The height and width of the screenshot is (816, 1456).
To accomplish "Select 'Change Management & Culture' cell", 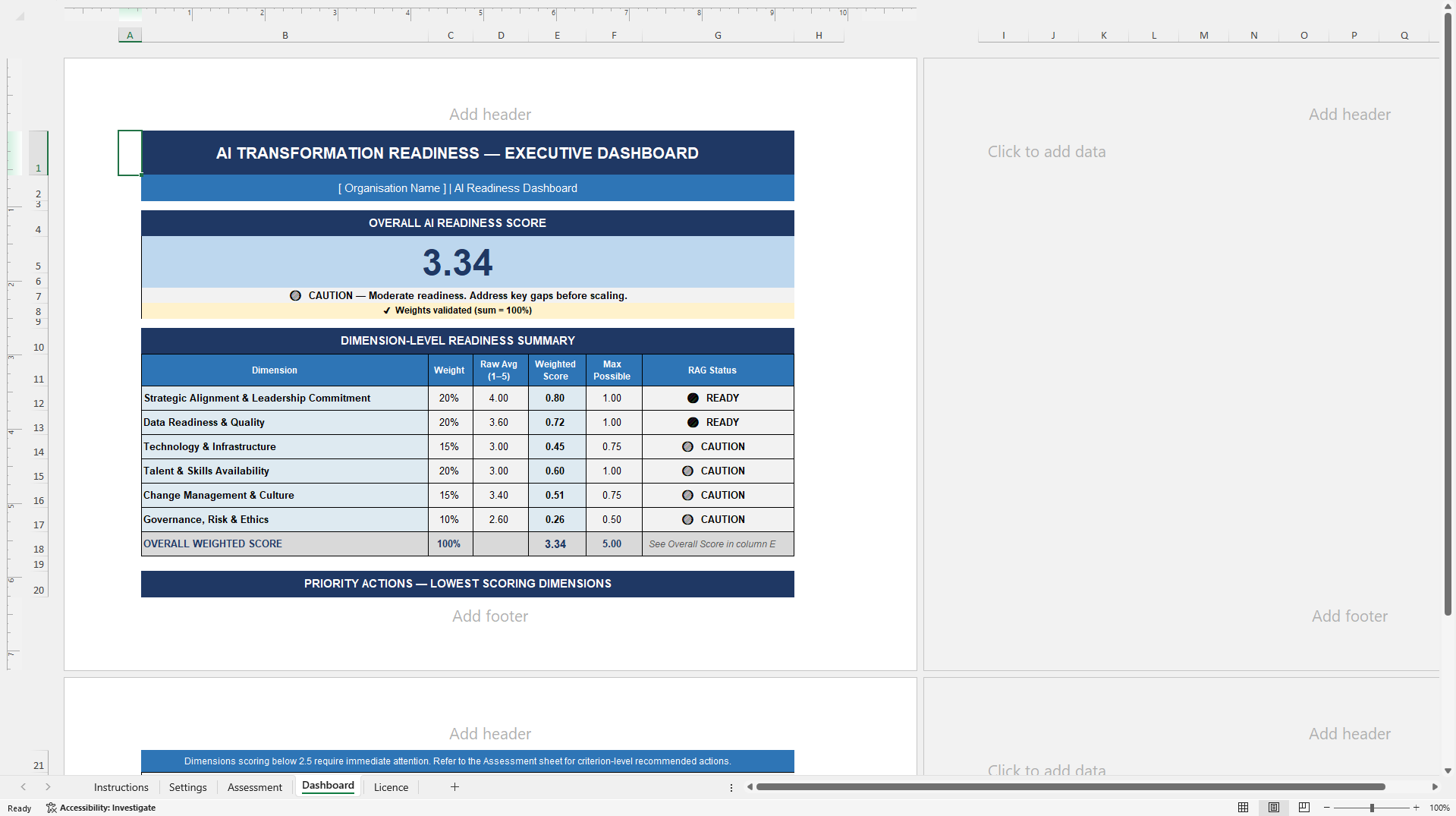I will point(285,495).
